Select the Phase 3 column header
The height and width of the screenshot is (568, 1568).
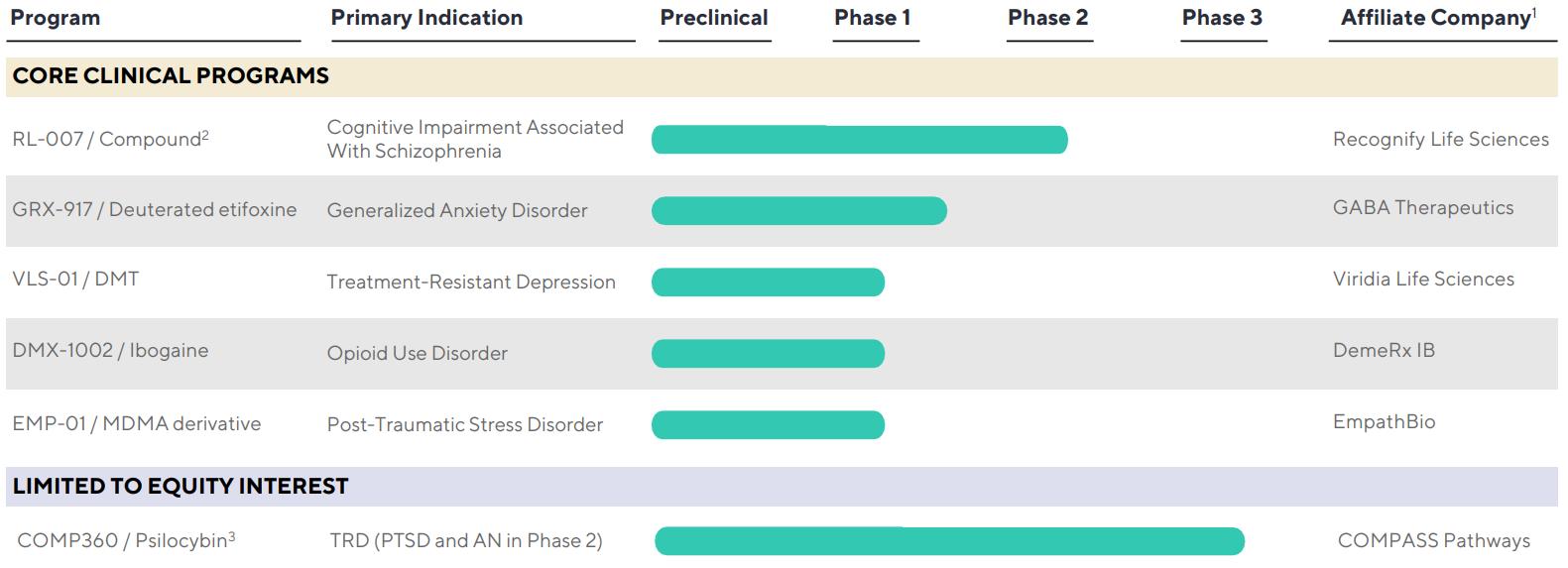pyautogui.click(x=1222, y=18)
